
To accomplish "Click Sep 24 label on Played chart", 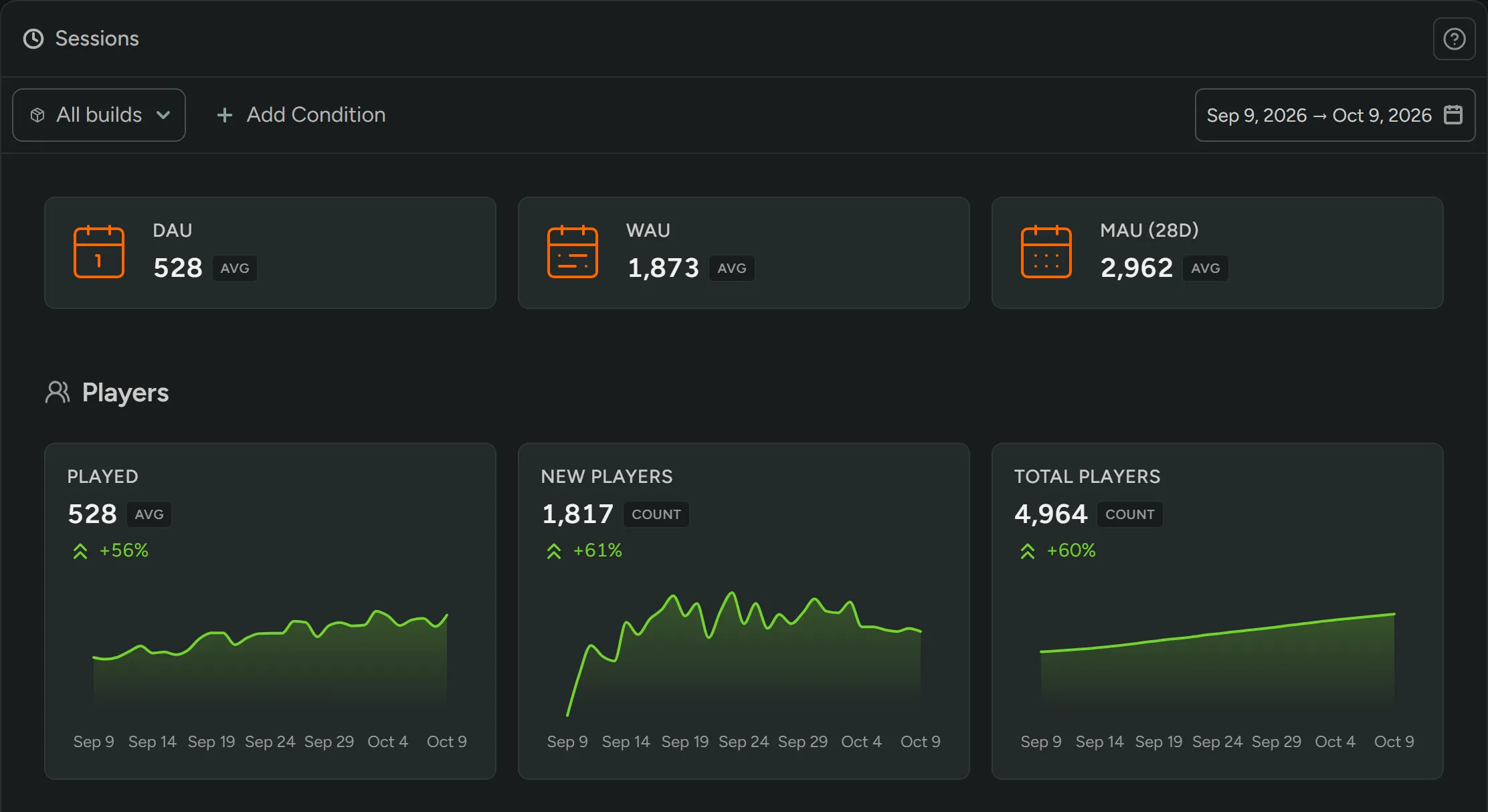I will 270,742.
